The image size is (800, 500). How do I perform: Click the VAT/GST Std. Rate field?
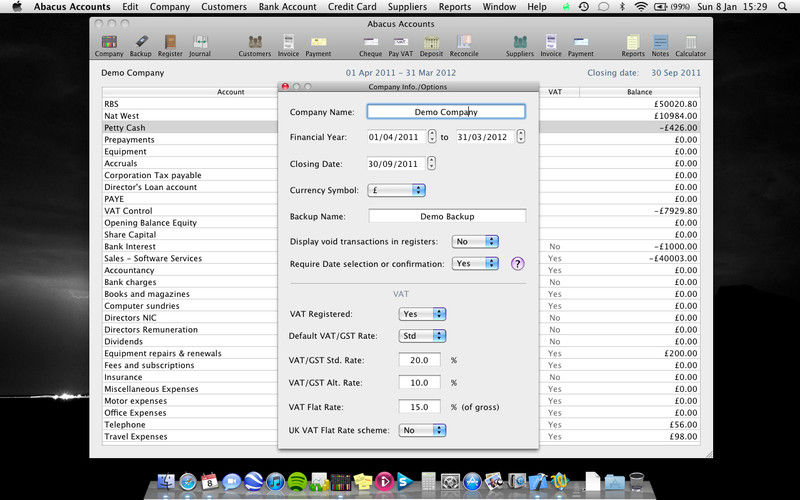point(419,360)
